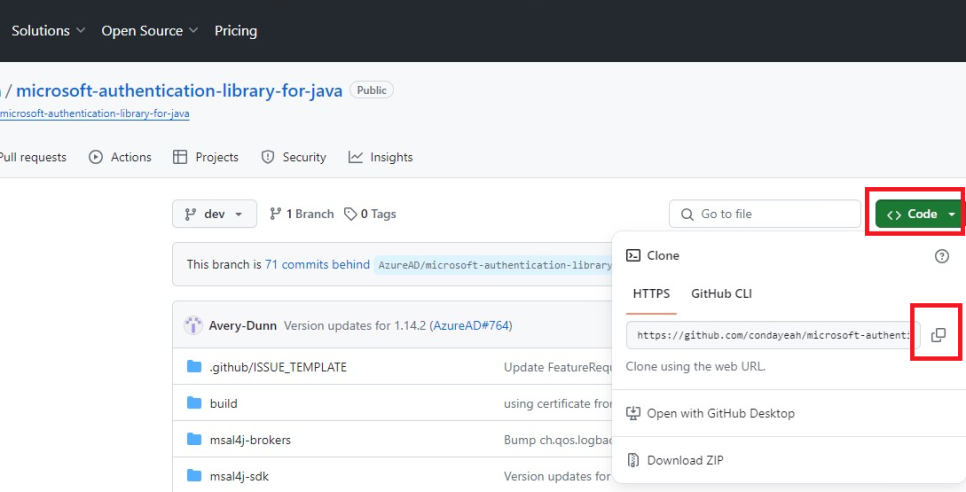The width and height of the screenshot is (966, 492).
Task: Open the Actions tab
Action: click(x=120, y=157)
